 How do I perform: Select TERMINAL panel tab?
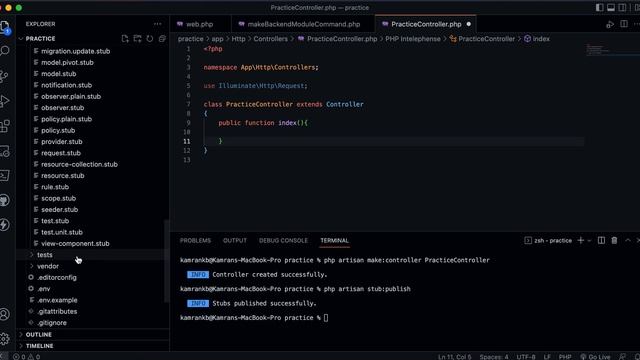334,240
